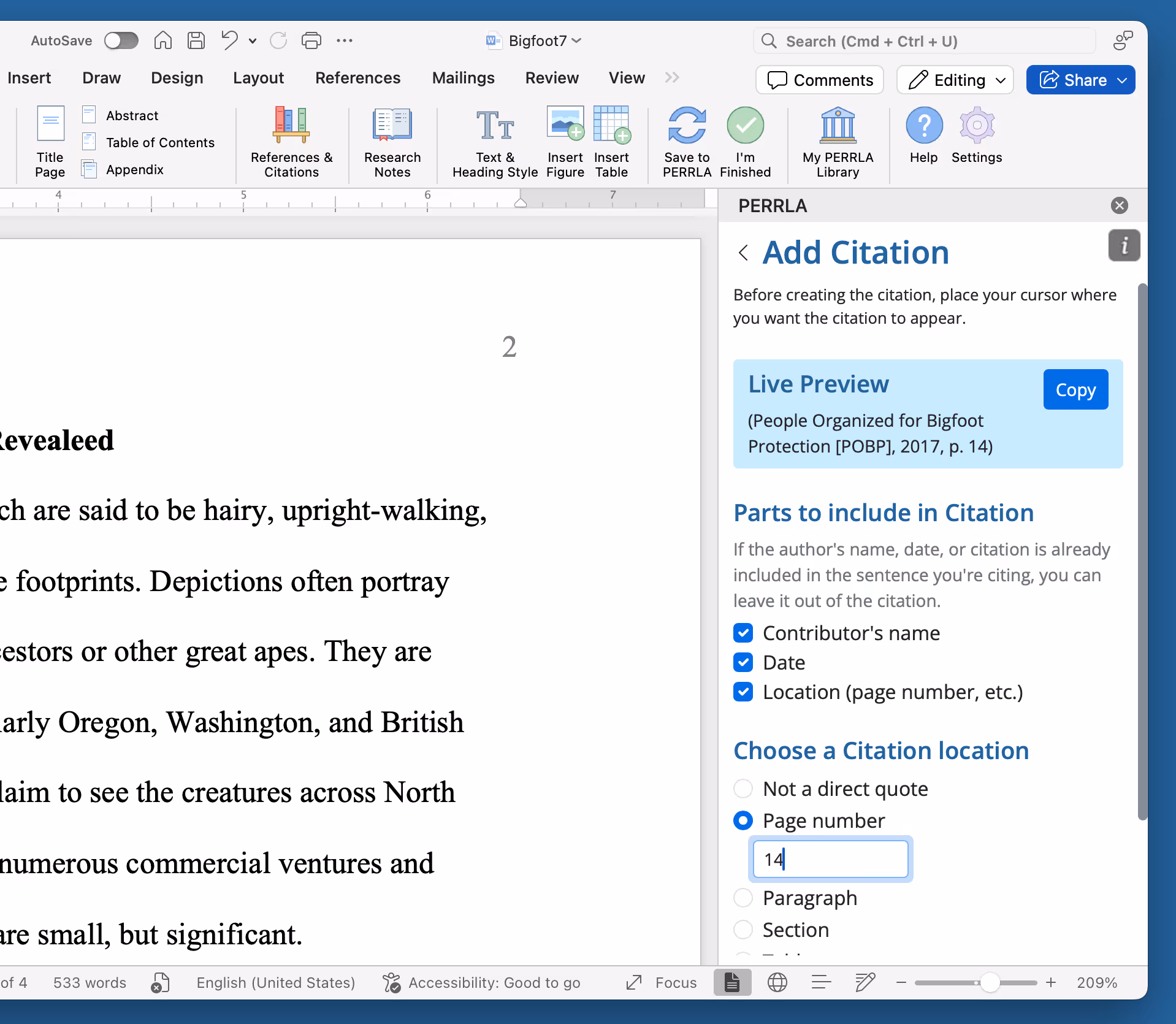Uncheck the Contributor's name checkbox
This screenshot has height=1024, width=1176.
tap(743, 633)
